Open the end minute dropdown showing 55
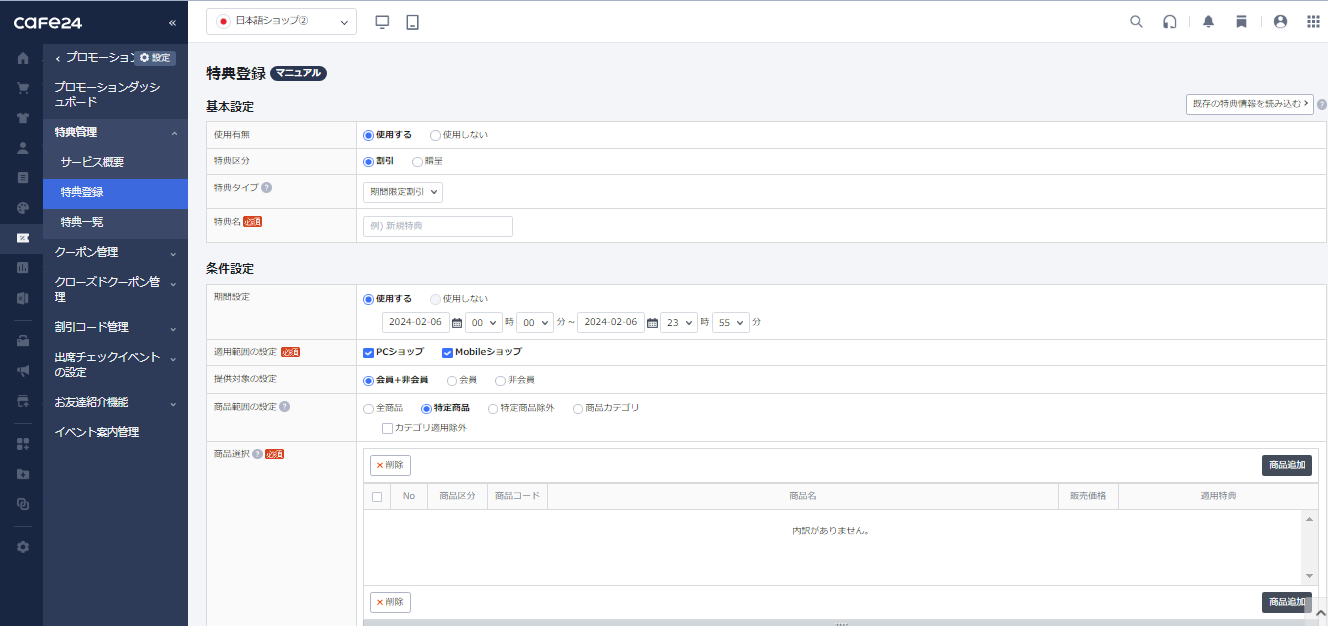This screenshot has width=1328, height=626. point(730,323)
